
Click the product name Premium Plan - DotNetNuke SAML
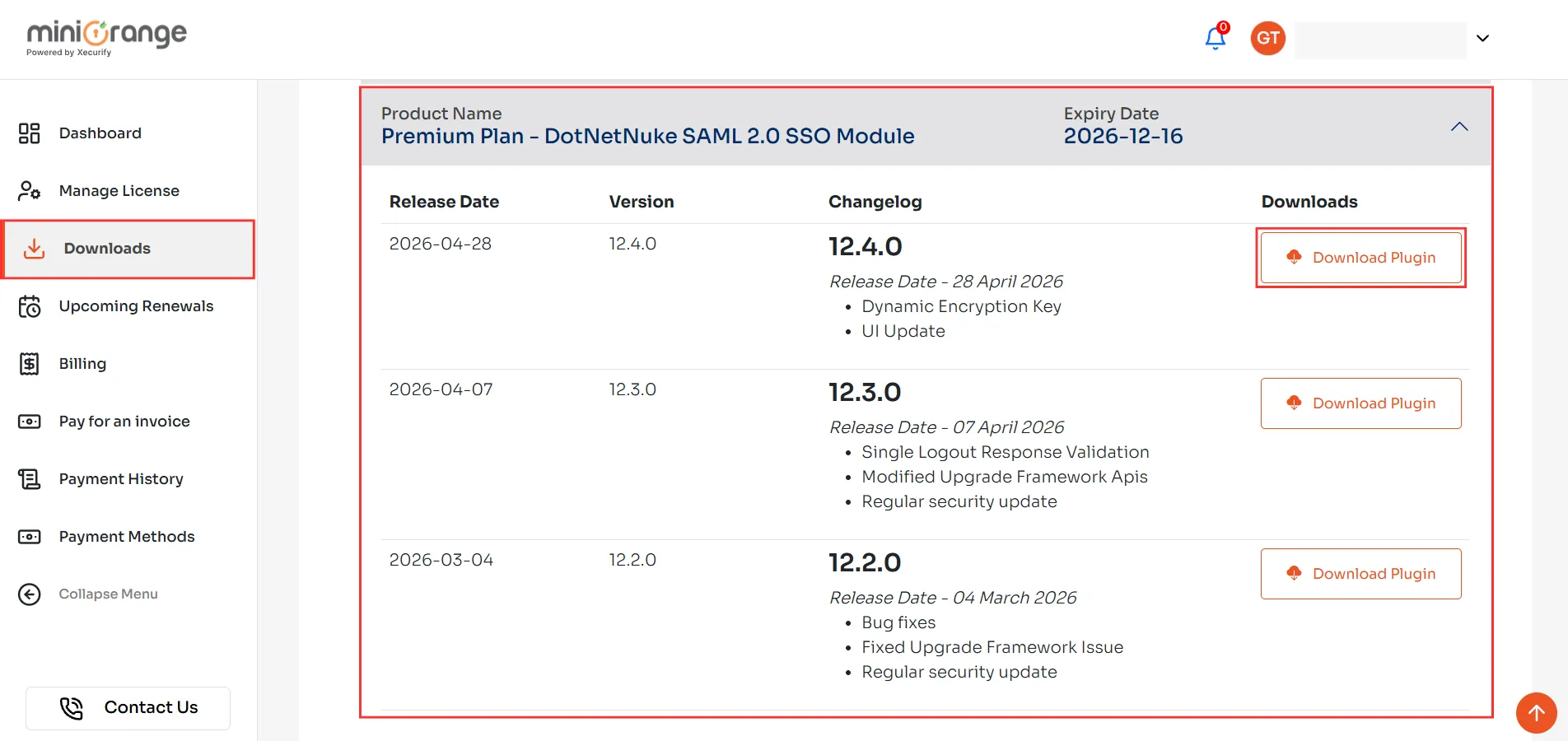[648, 136]
